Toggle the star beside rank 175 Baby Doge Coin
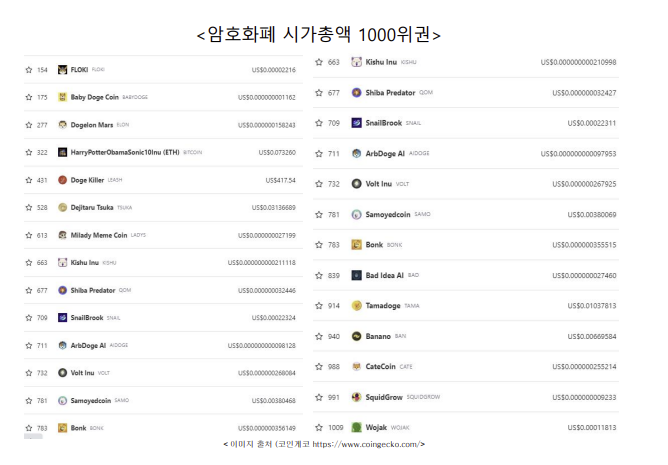Image resolution: width=668 pixels, height=465 pixels. click(29, 97)
